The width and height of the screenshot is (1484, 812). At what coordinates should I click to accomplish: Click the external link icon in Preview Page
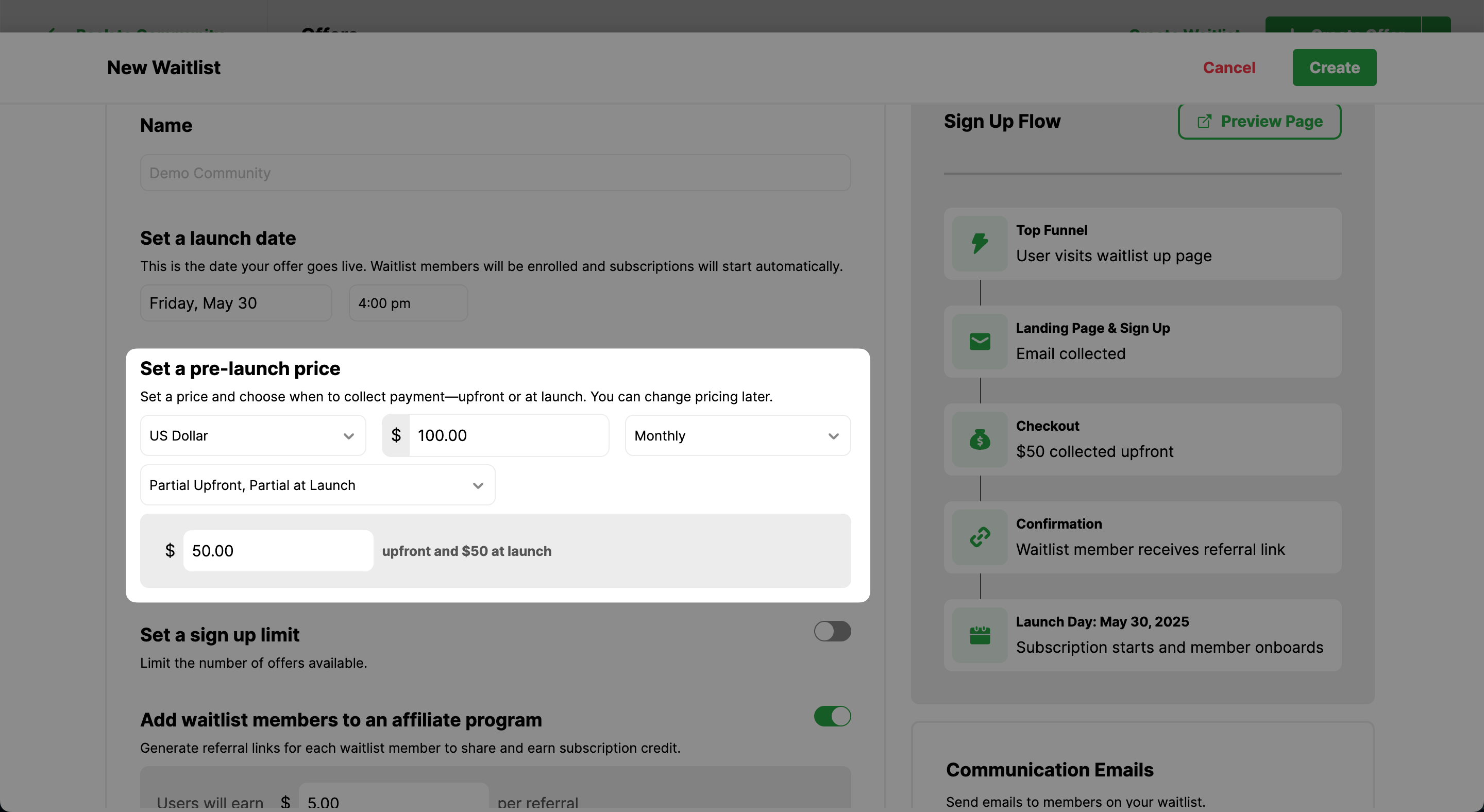pyautogui.click(x=1204, y=121)
